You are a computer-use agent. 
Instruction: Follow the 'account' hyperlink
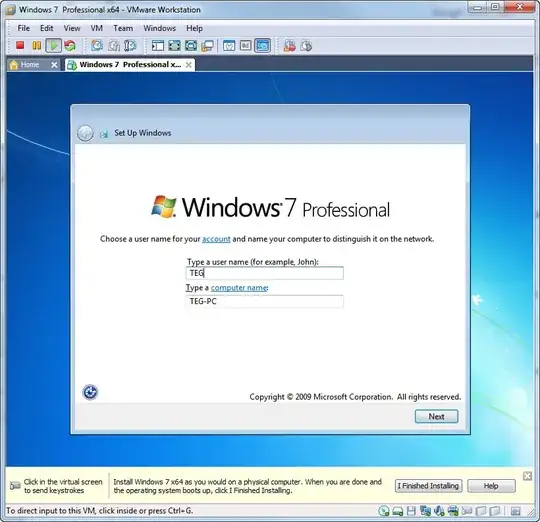(216, 239)
